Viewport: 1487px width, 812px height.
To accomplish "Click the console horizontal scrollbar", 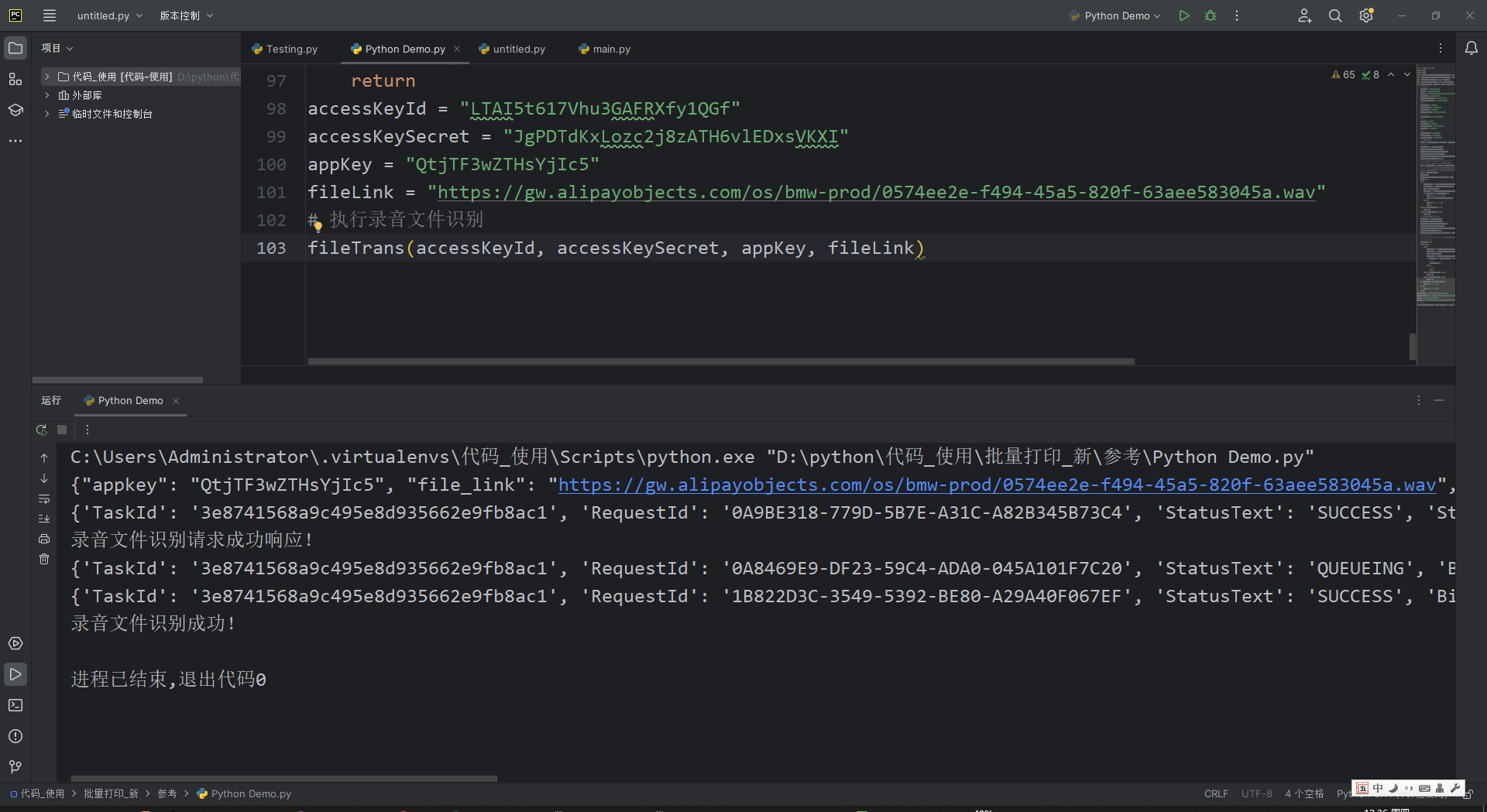I will [283, 779].
